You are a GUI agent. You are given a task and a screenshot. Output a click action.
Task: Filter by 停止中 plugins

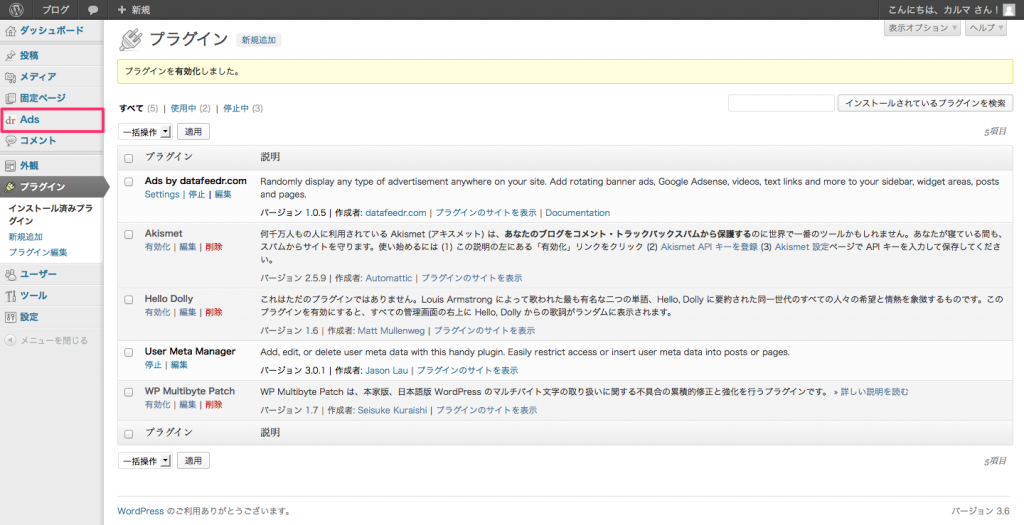pos(236,108)
